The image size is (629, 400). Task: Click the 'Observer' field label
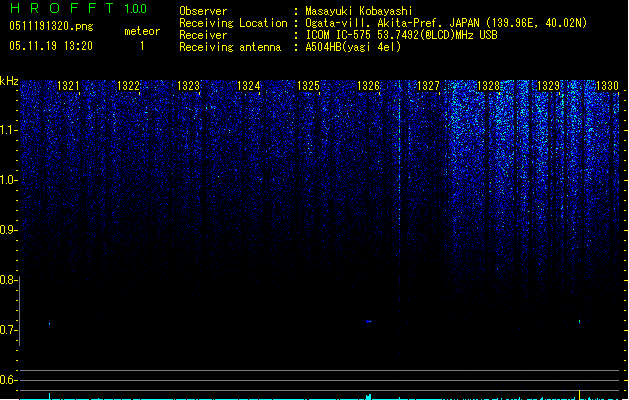coord(203,11)
